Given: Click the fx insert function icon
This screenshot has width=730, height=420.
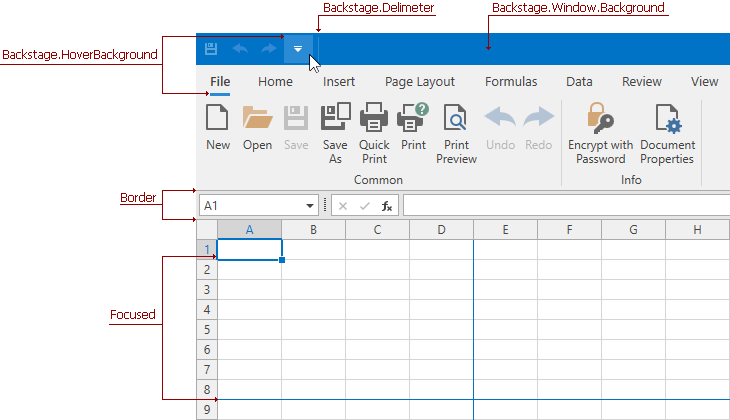Looking at the screenshot, I should click(x=386, y=206).
